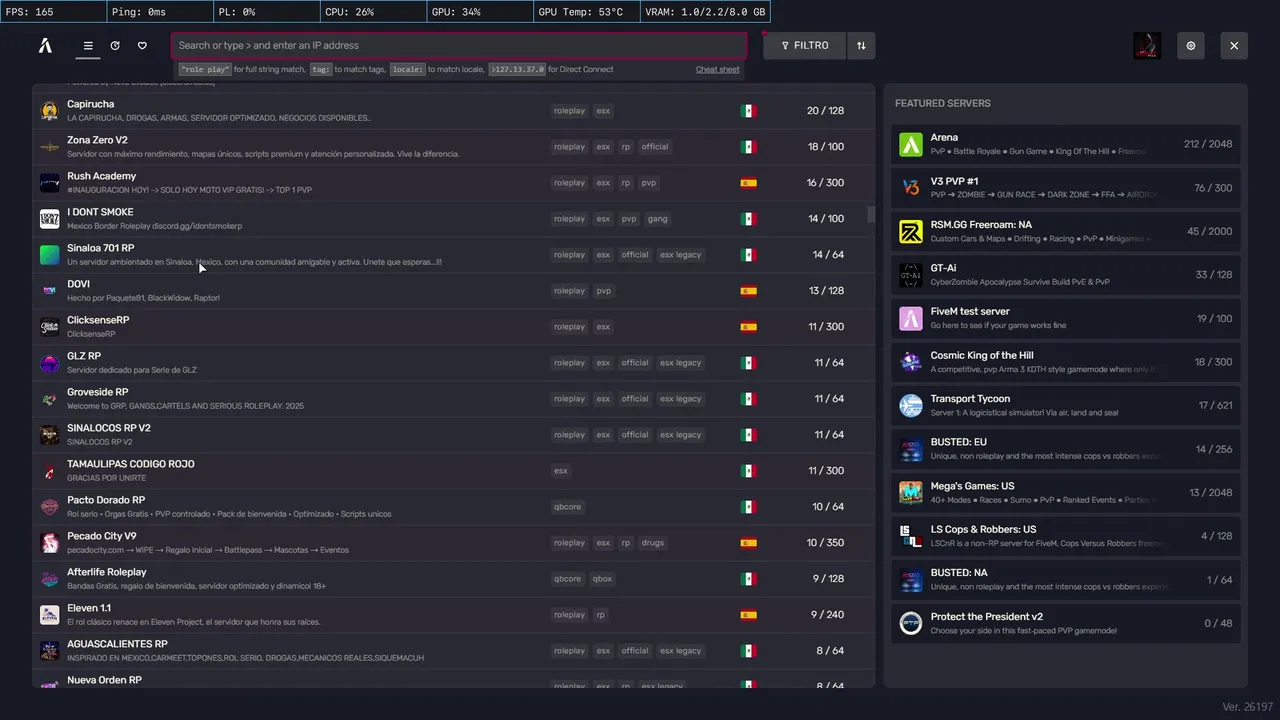
Task: Filter by 'official' tag on Zona Zero V2
Action: [655, 147]
